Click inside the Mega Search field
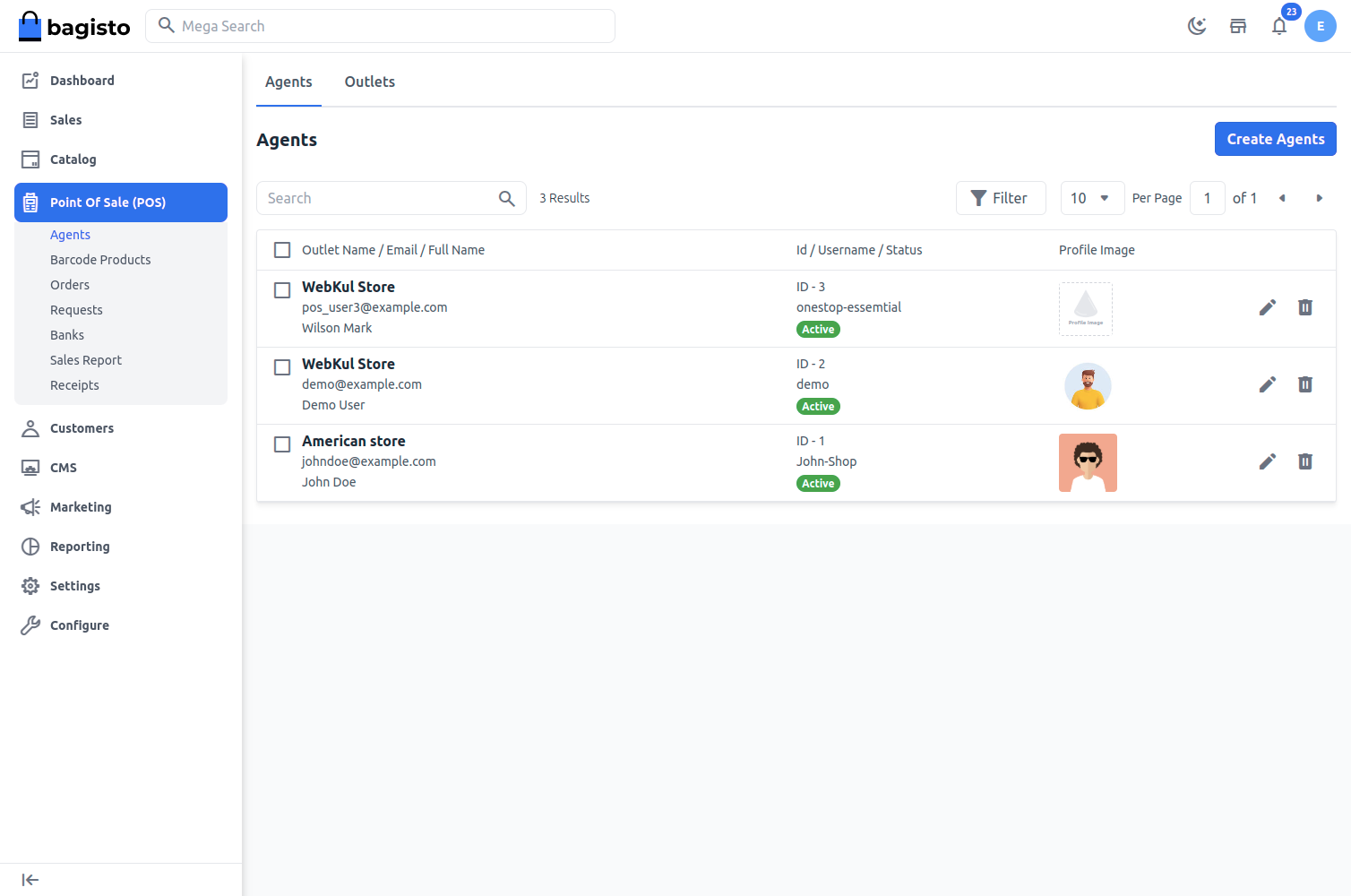Screen dimensions: 1351x896 coord(380,26)
